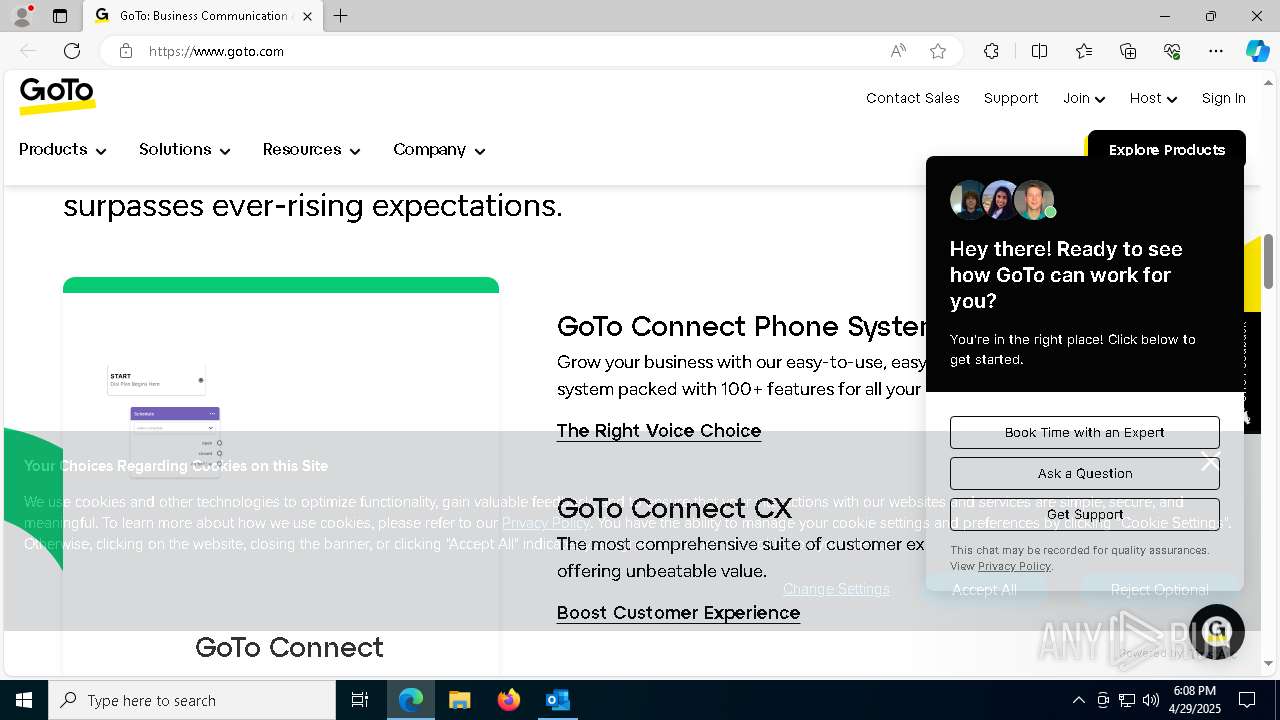Refresh the current page
This screenshot has height=720, width=1280.
72,51
